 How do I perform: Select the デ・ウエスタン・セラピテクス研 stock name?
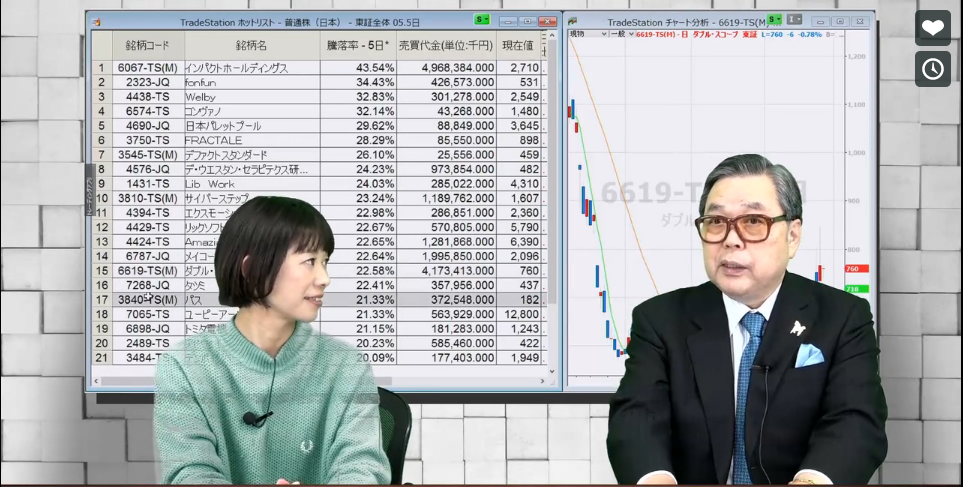click(246, 170)
